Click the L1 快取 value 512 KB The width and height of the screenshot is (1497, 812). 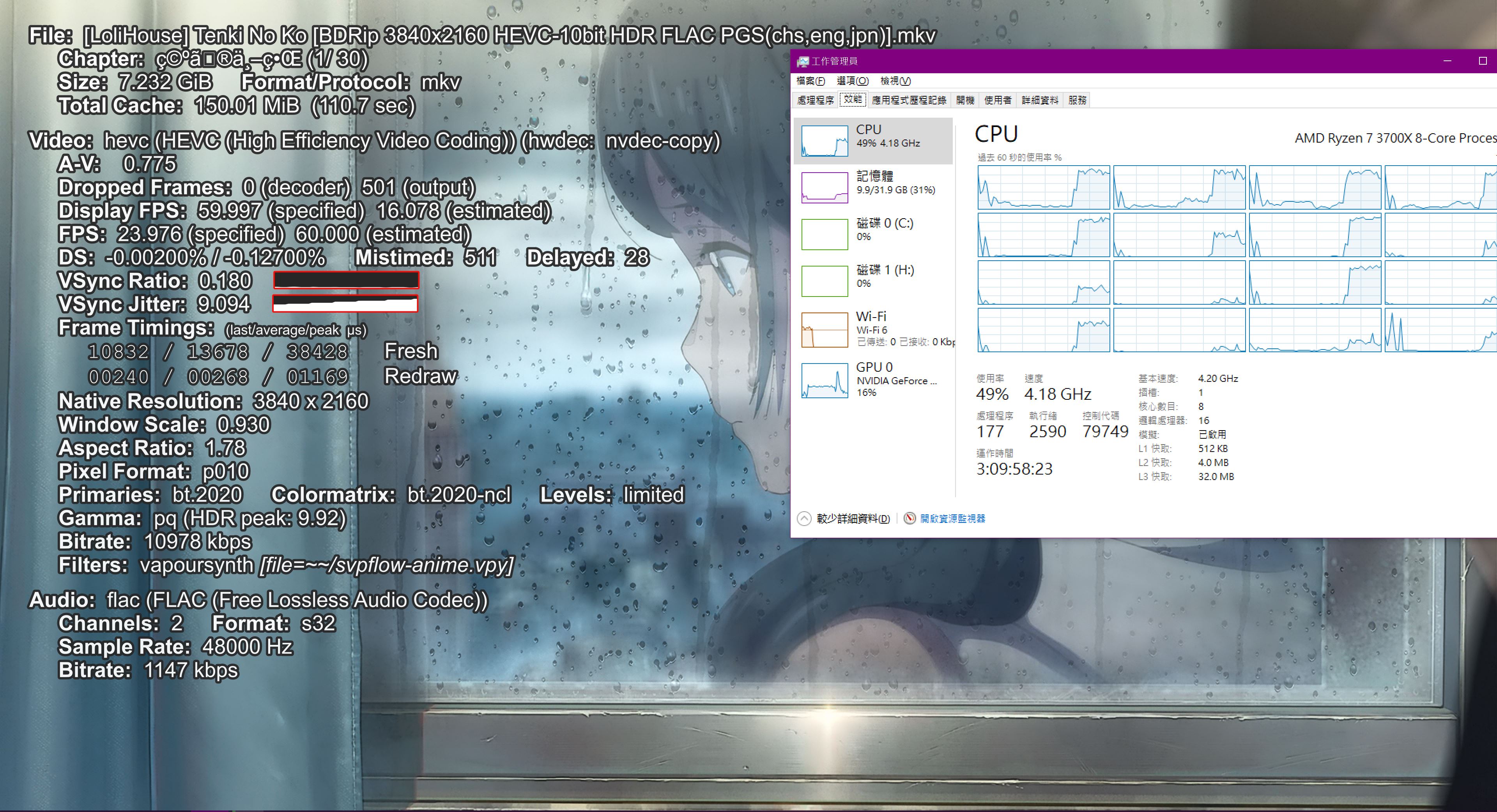(1213, 448)
